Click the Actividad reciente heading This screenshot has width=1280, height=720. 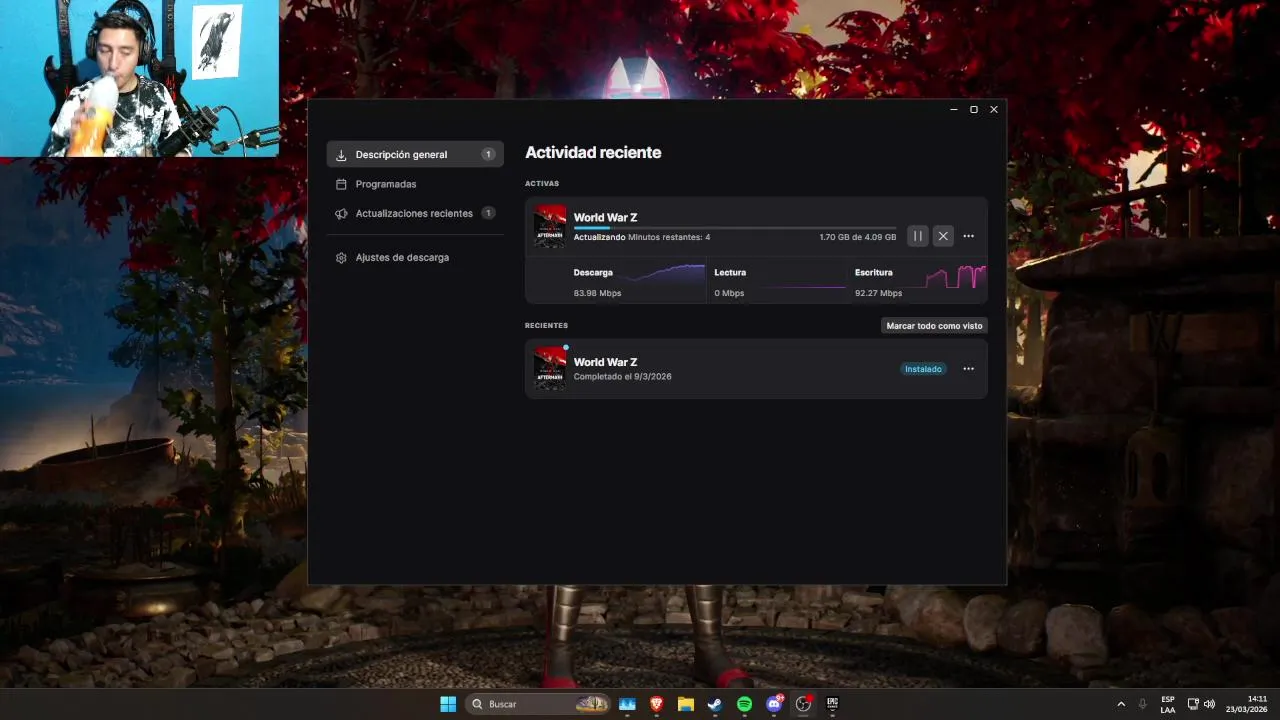tap(593, 153)
